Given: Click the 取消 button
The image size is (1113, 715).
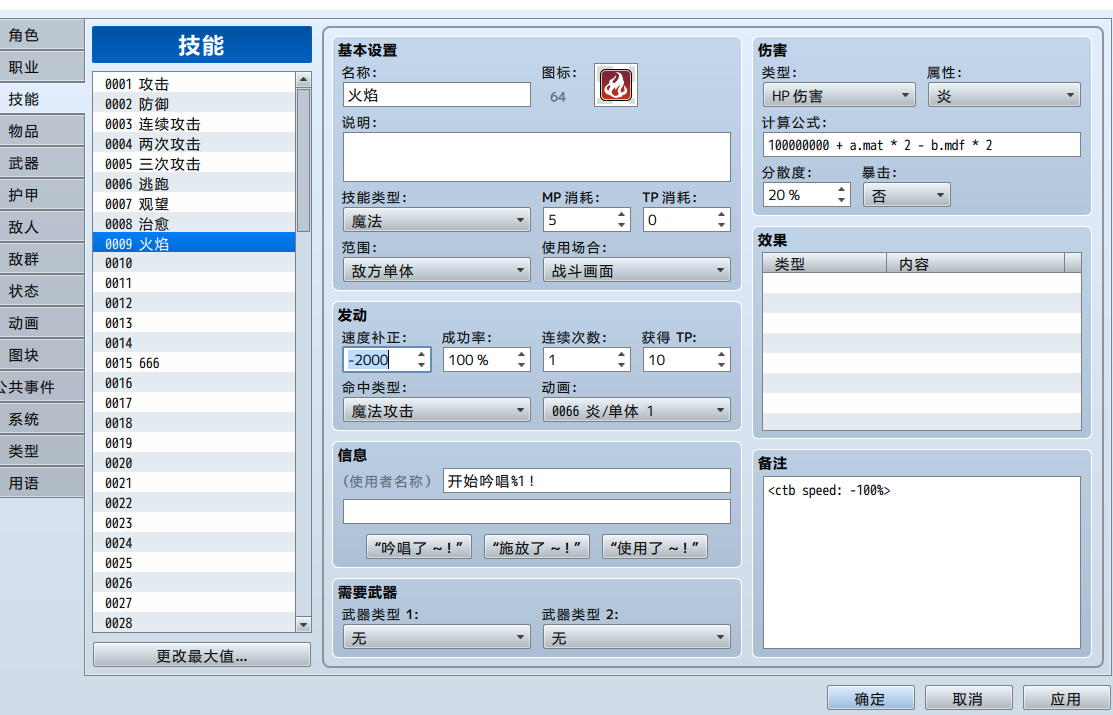Looking at the screenshot, I should pos(968,699).
